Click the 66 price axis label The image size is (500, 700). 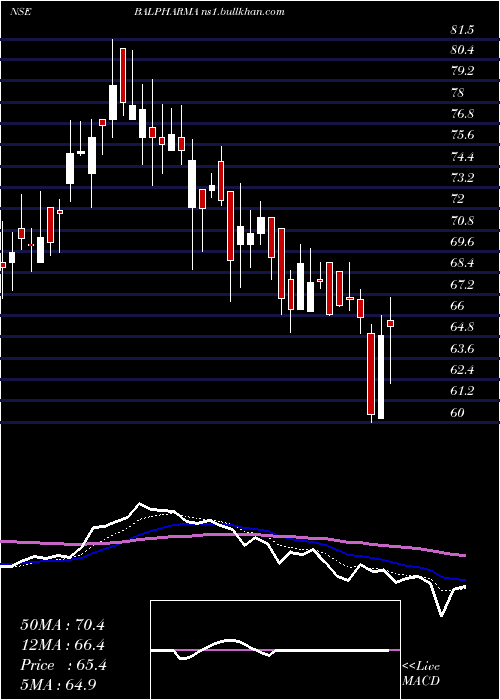click(x=458, y=306)
